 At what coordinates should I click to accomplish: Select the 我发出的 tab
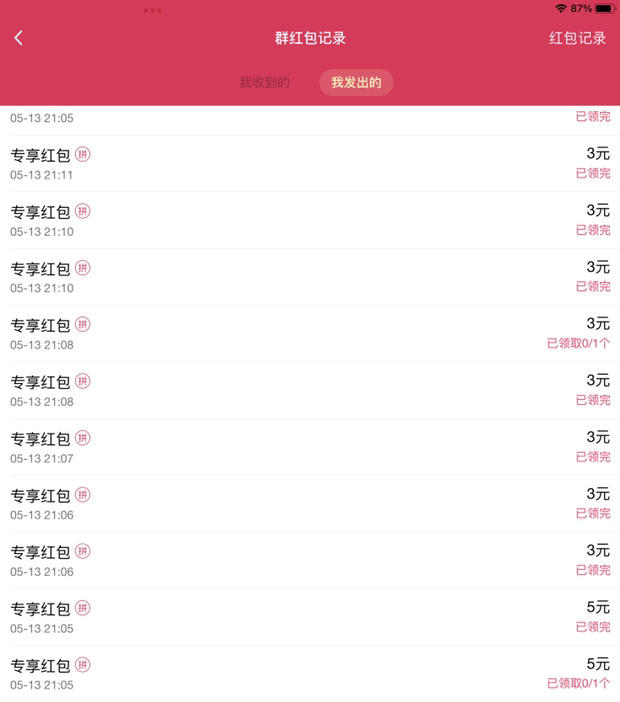pyautogui.click(x=356, y=82)
